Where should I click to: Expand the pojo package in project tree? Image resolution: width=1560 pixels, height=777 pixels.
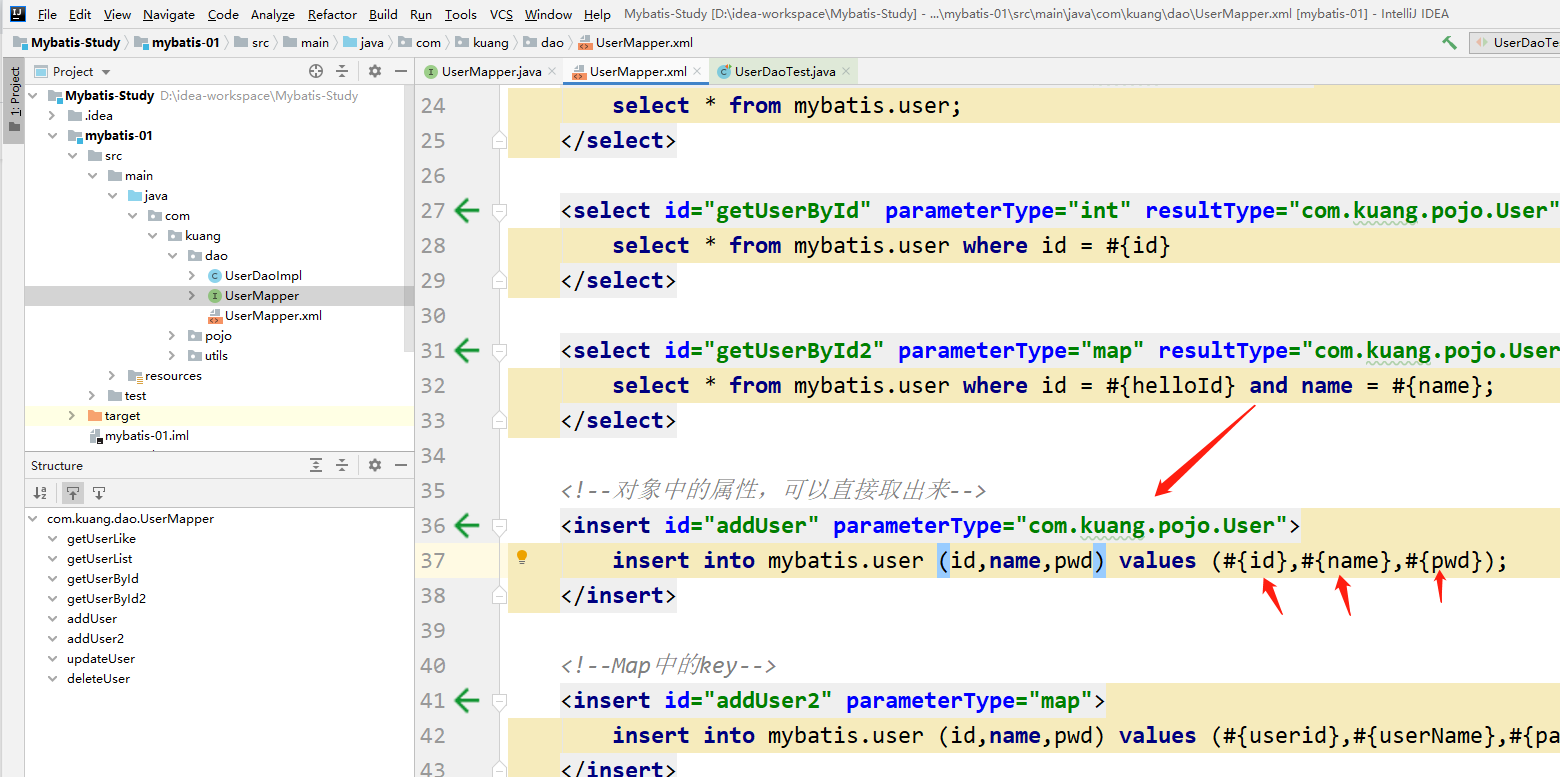pos(172,335)
